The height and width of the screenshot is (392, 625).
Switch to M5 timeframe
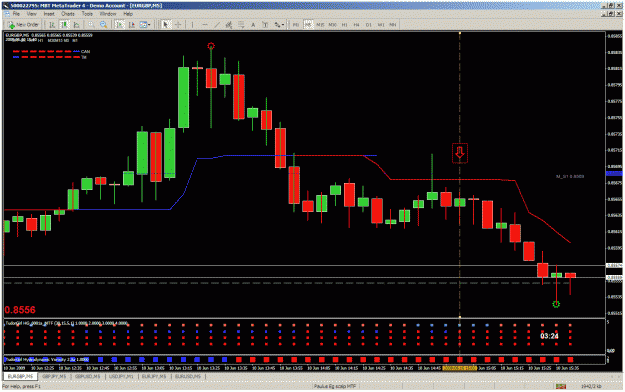[308, 25]
